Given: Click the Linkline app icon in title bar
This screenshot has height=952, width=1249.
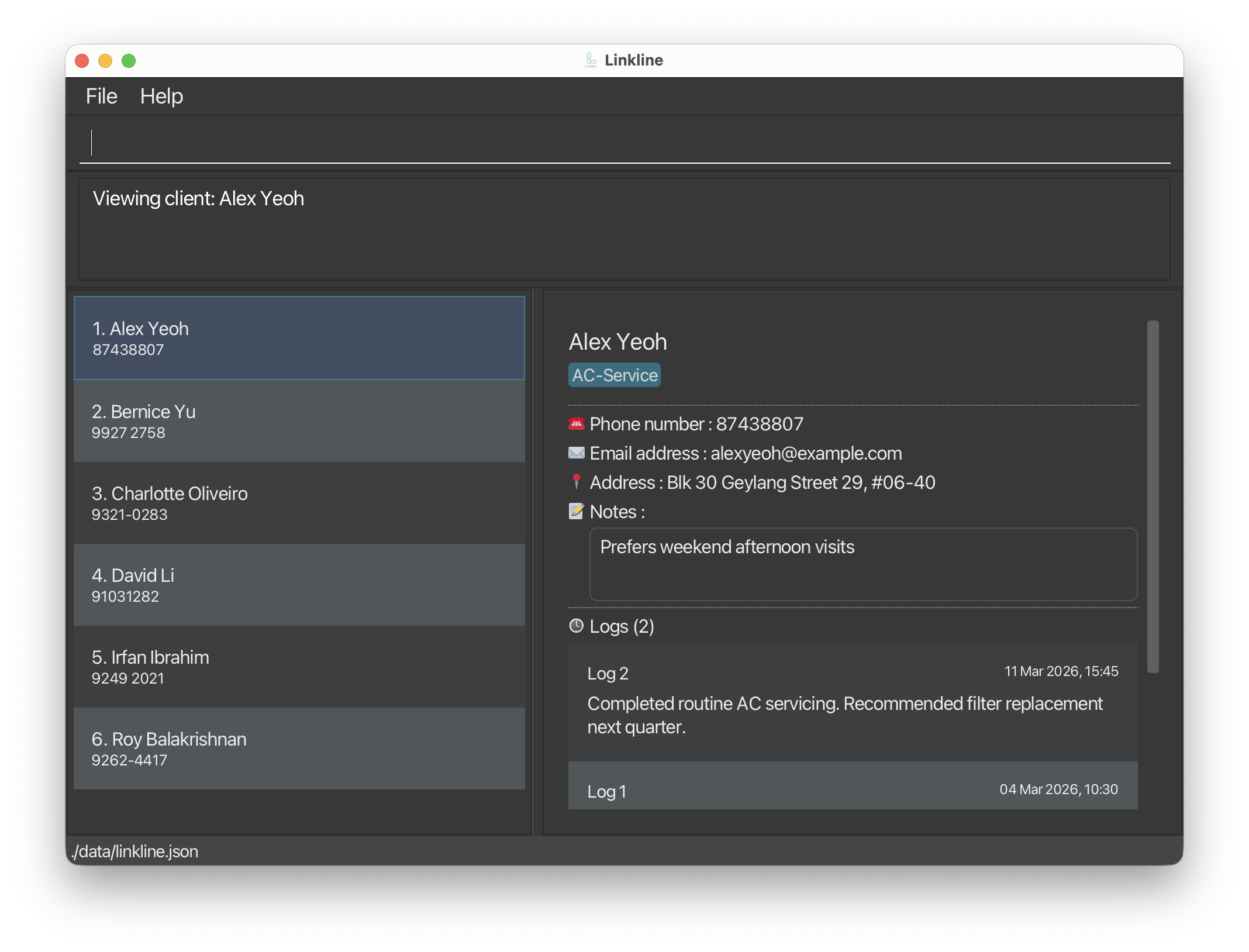Looking at the screenshot, I should tap(591, 60).
